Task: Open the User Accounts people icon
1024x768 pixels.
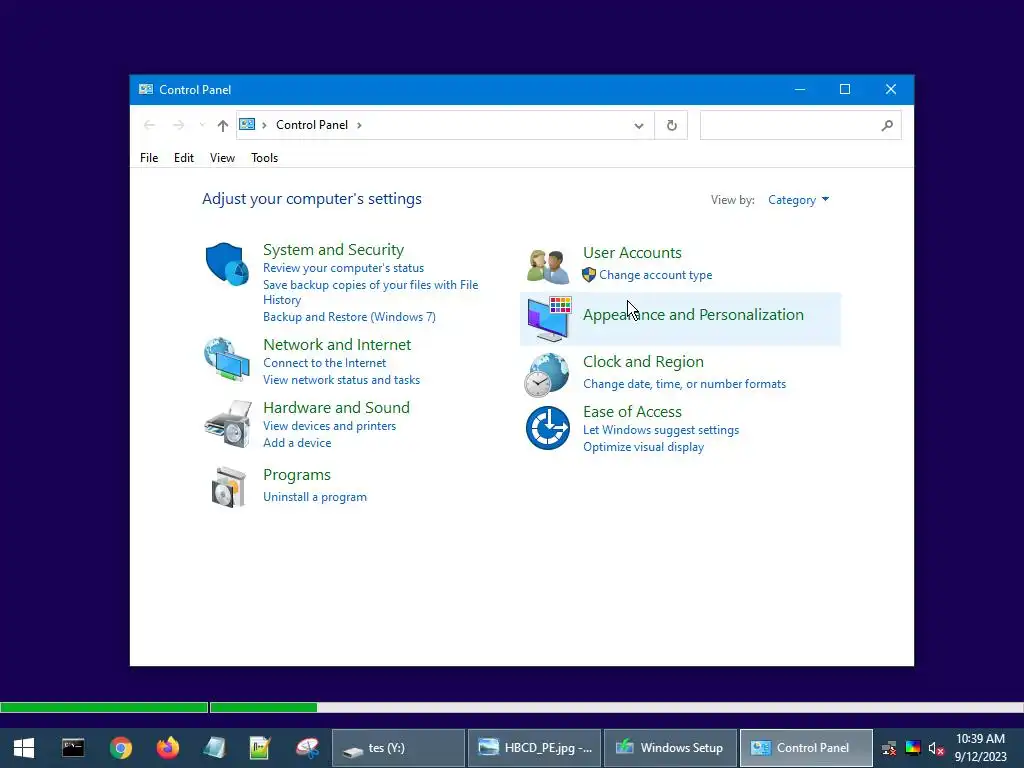Action: pyautogui.click(x=548, y=266)
